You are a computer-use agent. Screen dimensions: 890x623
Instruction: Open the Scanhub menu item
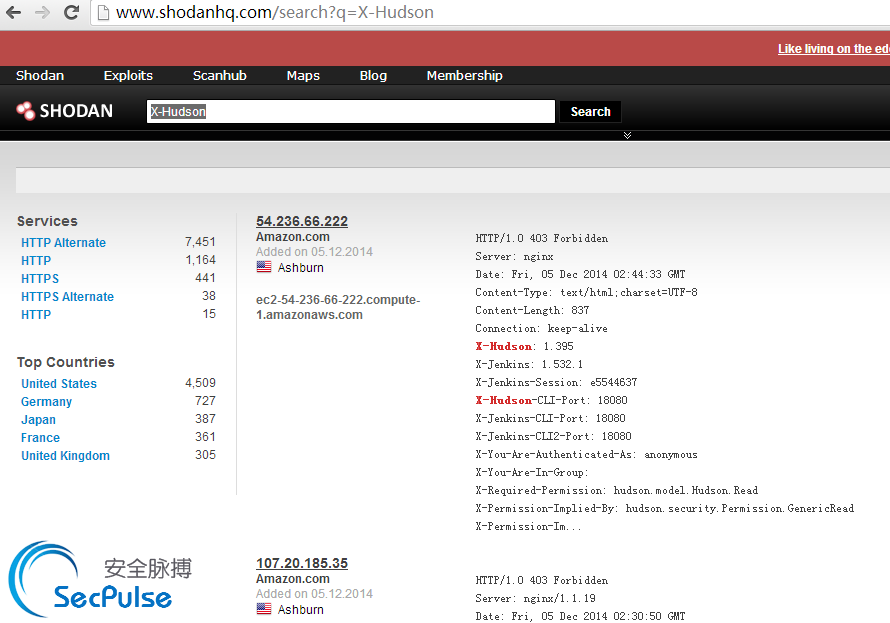point(220,75)
